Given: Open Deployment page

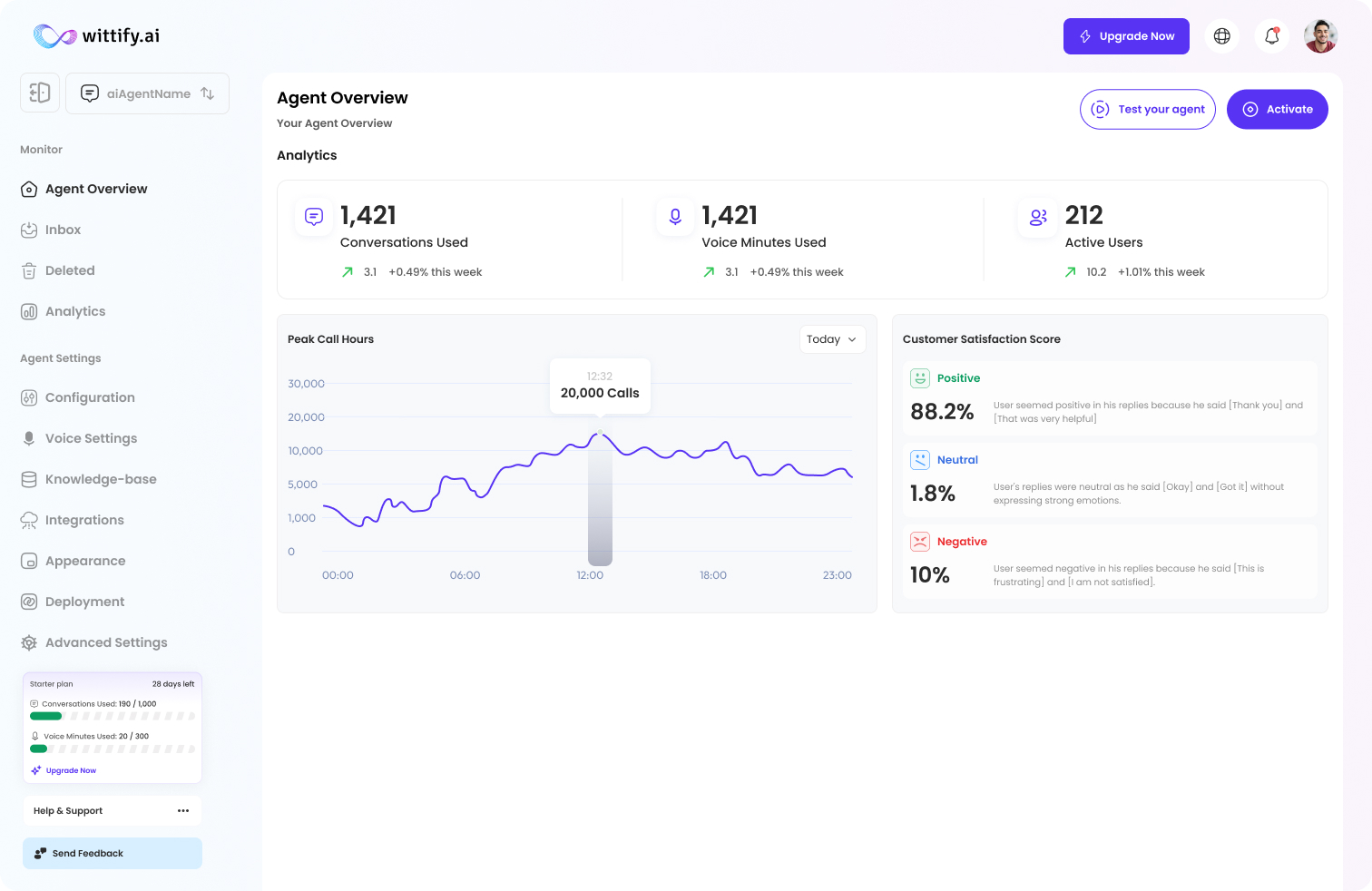Looking at the screenshot, I should (x=84, y=602).
